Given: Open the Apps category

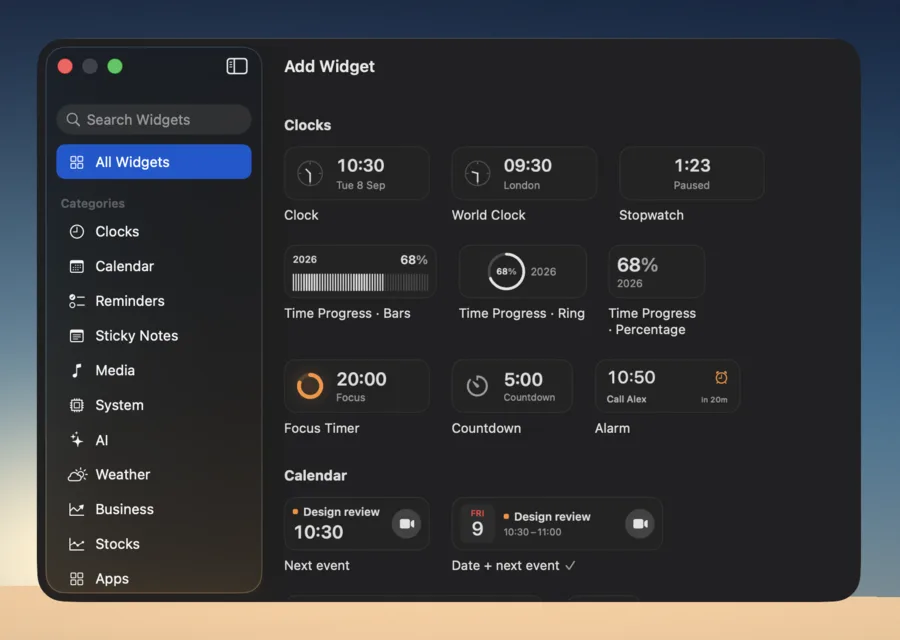Looking at the screenshot, I should (154, 579).
